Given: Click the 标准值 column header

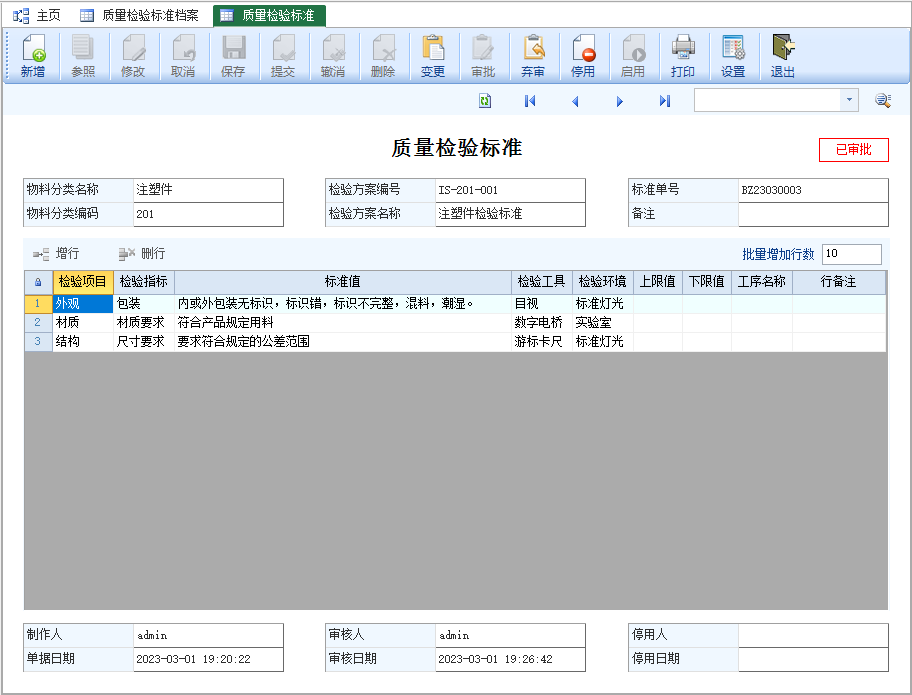Looking at the screenshot, I should tap(342, 282).
